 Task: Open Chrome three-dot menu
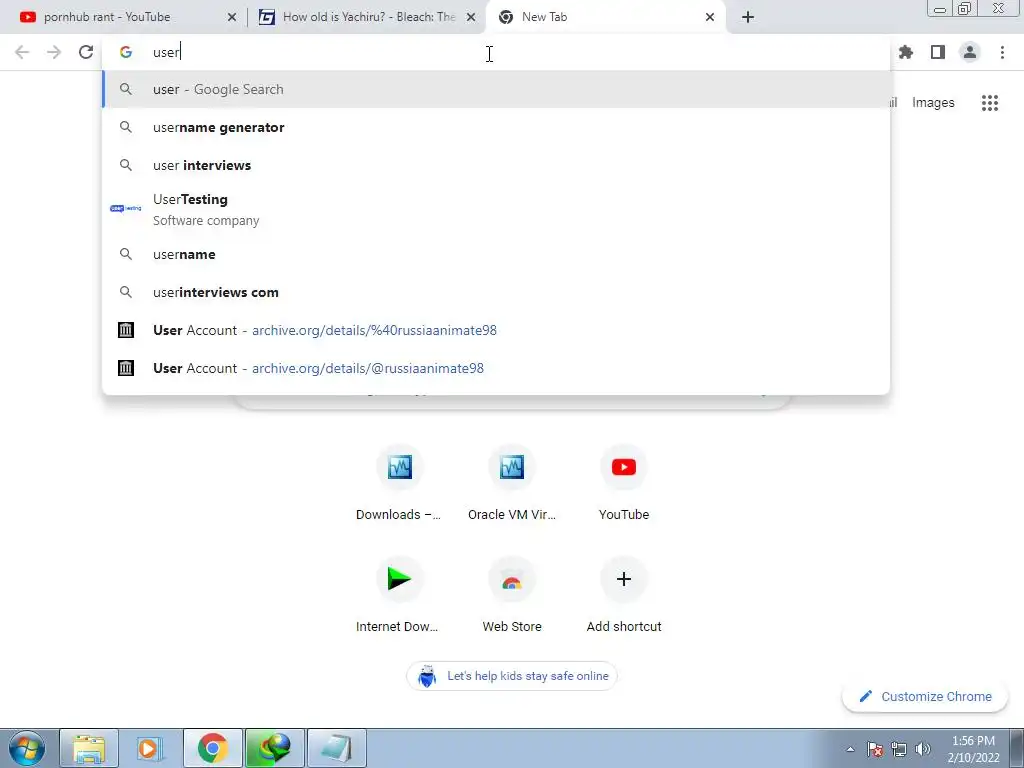click(1002, 52)
